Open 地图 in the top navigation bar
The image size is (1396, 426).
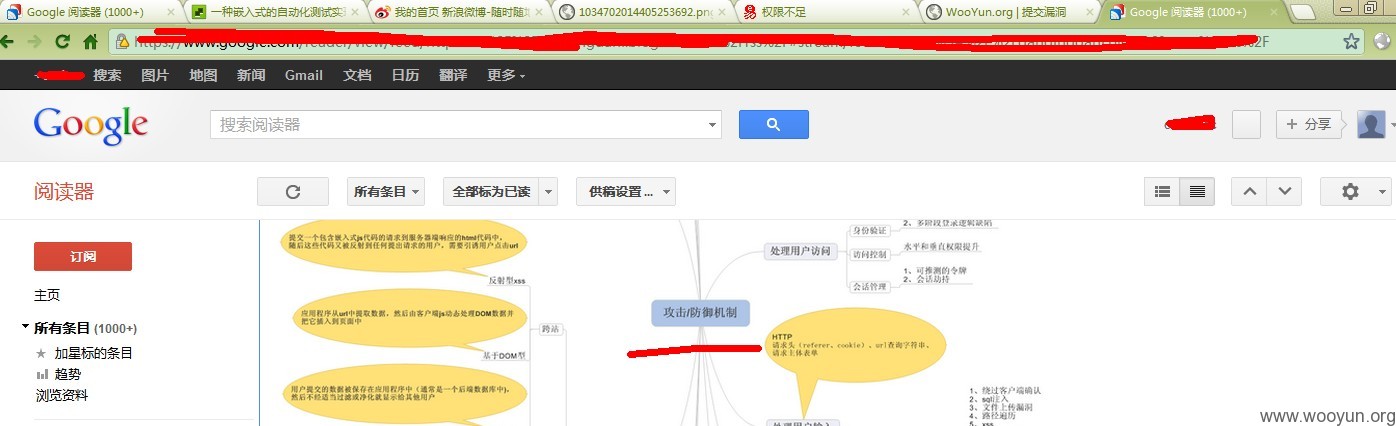click(203, 75)
